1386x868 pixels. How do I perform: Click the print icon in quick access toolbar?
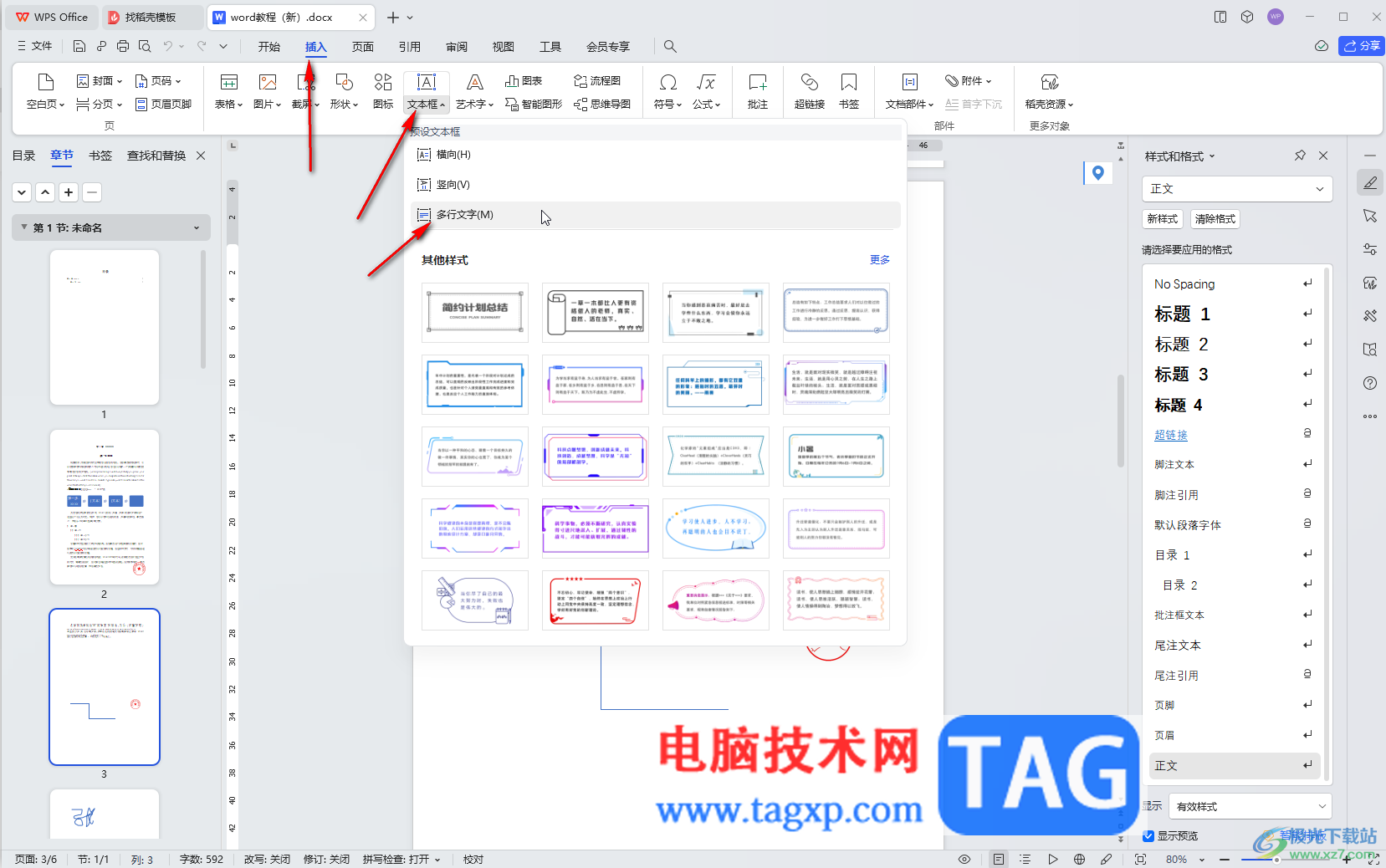coord(123,46)
